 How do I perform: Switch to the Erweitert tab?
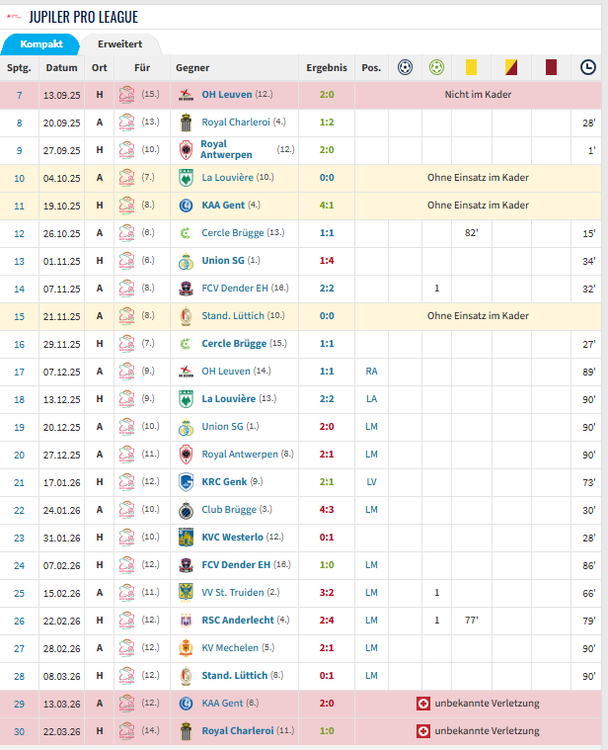coord(120,44)
